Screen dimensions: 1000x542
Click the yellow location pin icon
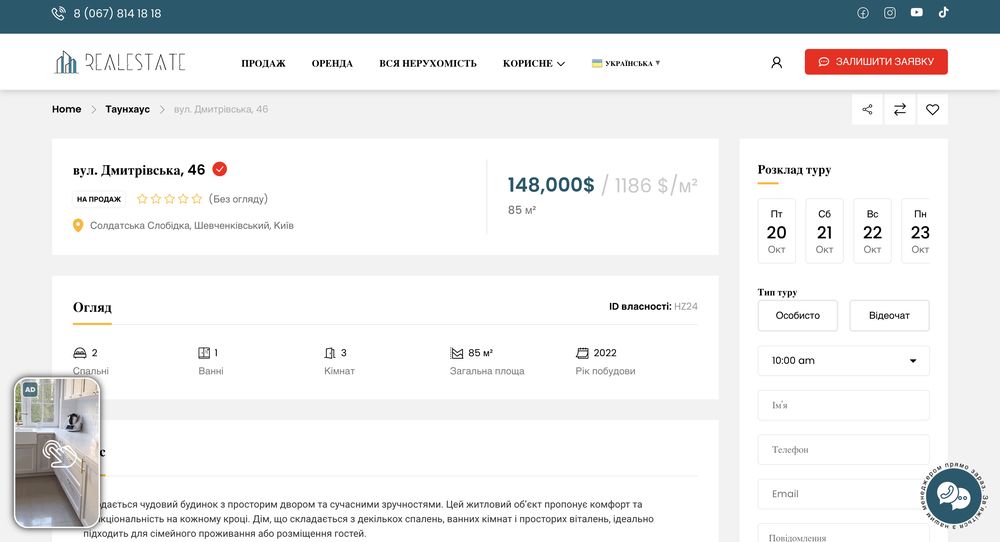coord(78,225)
